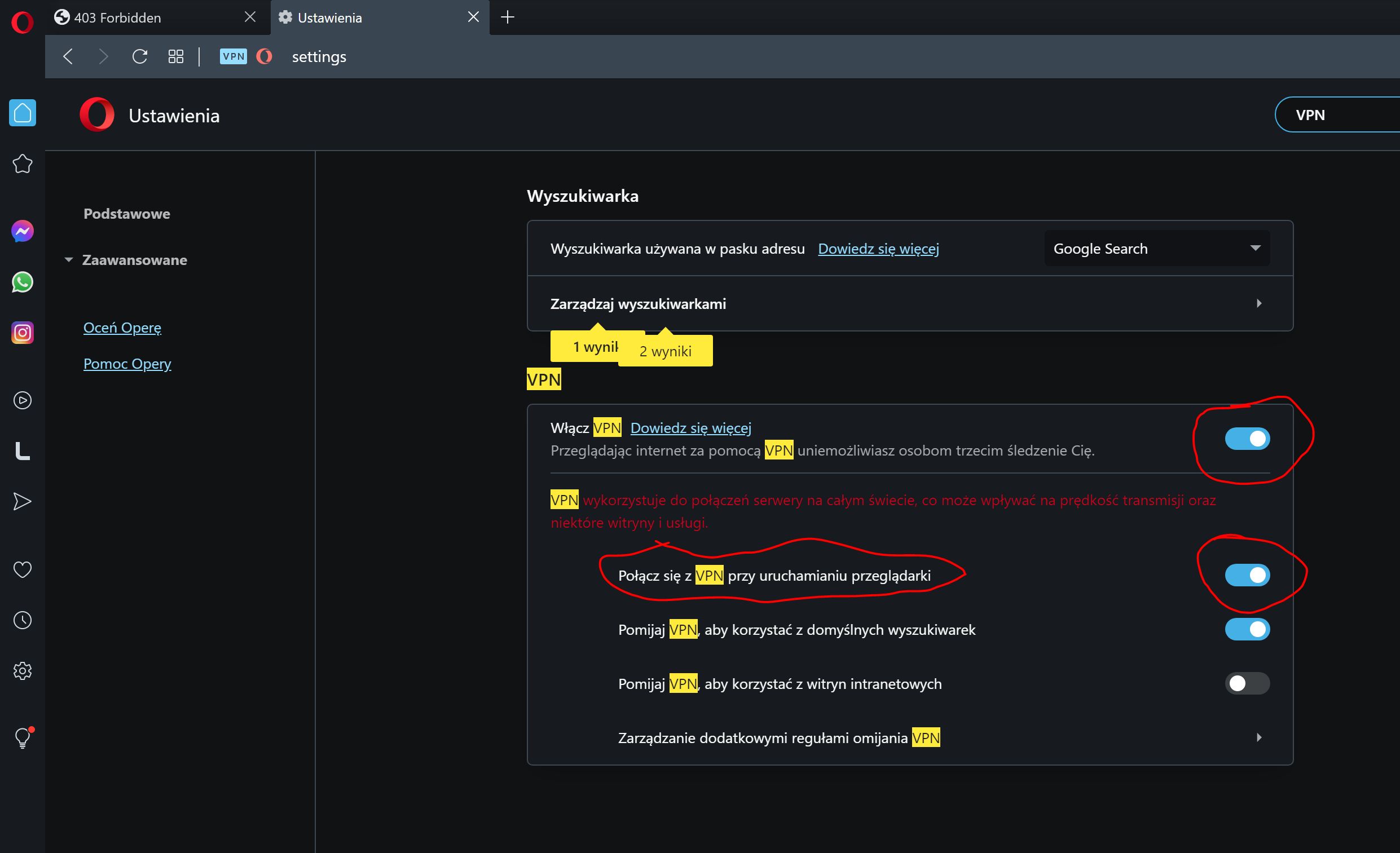1400x853 pixels.
Task: Toggle connect to VPN on browser startup
Action: click(1247, 575)
